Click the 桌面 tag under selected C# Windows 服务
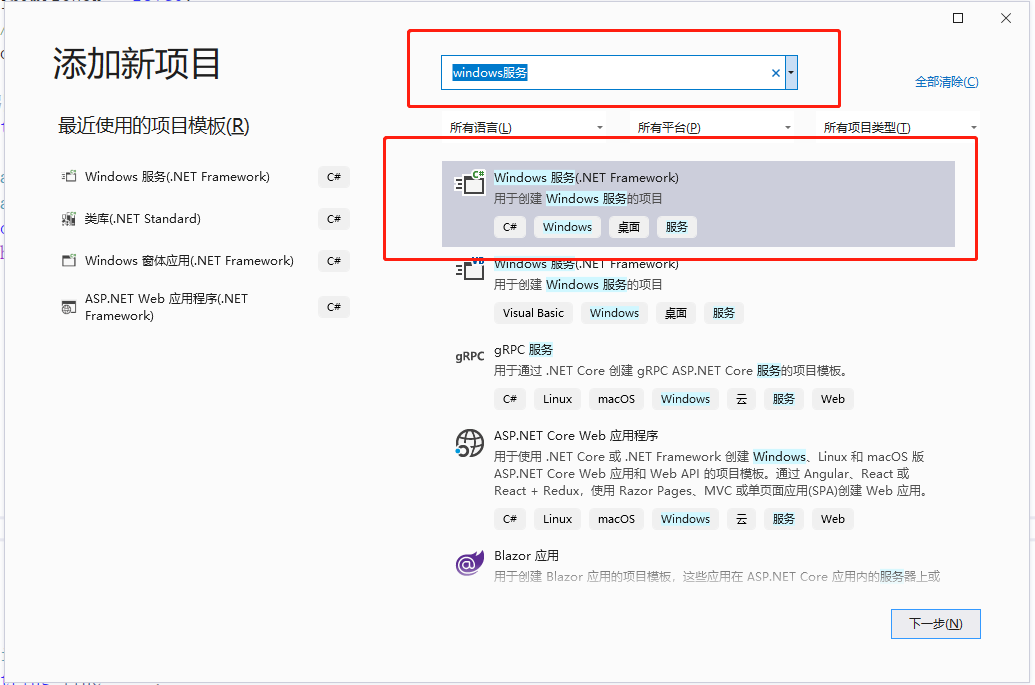This screenshot has height=685, width=1035. click(x=628, y=227)
